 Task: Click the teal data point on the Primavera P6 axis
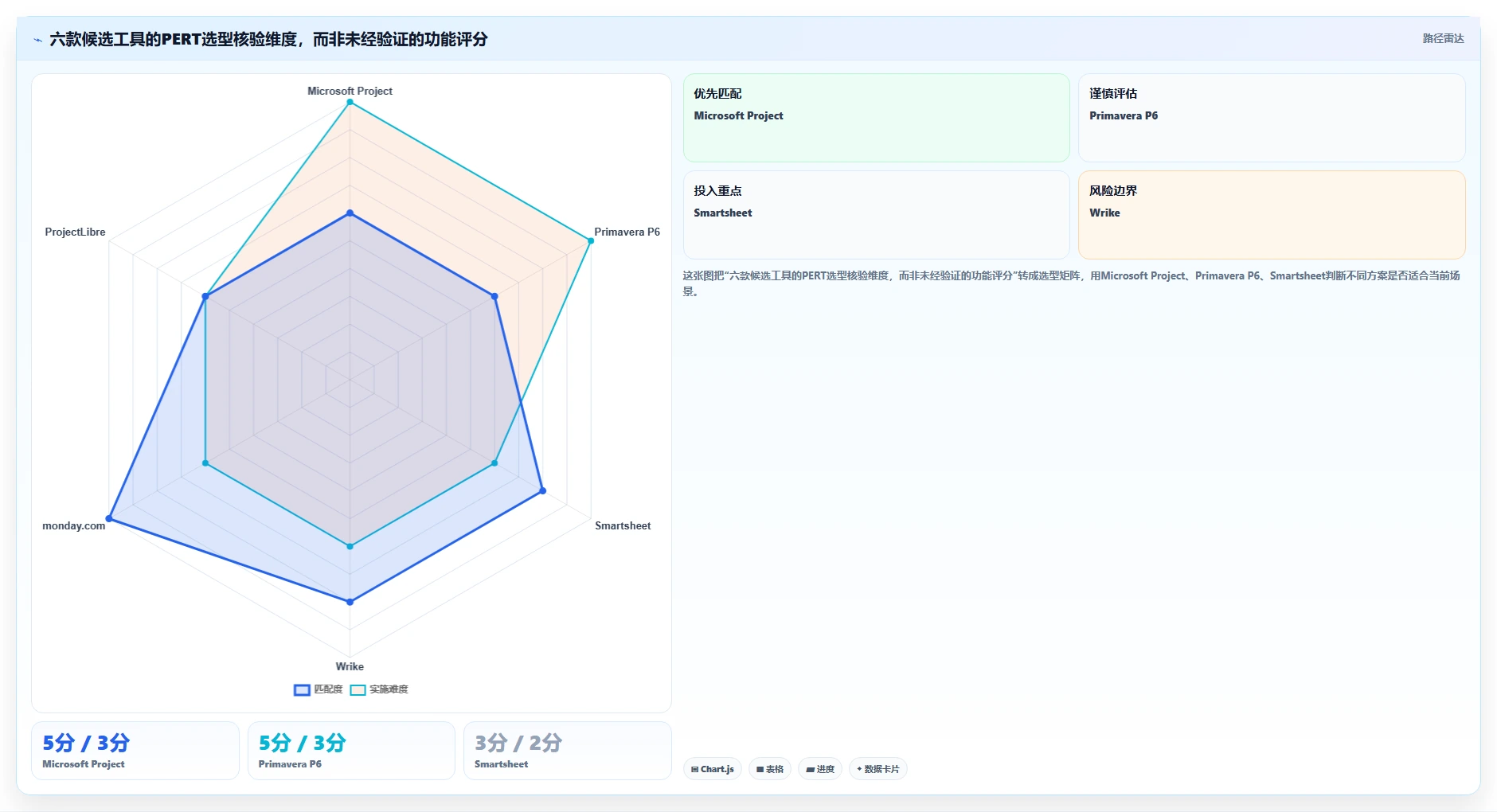(591, 240)
